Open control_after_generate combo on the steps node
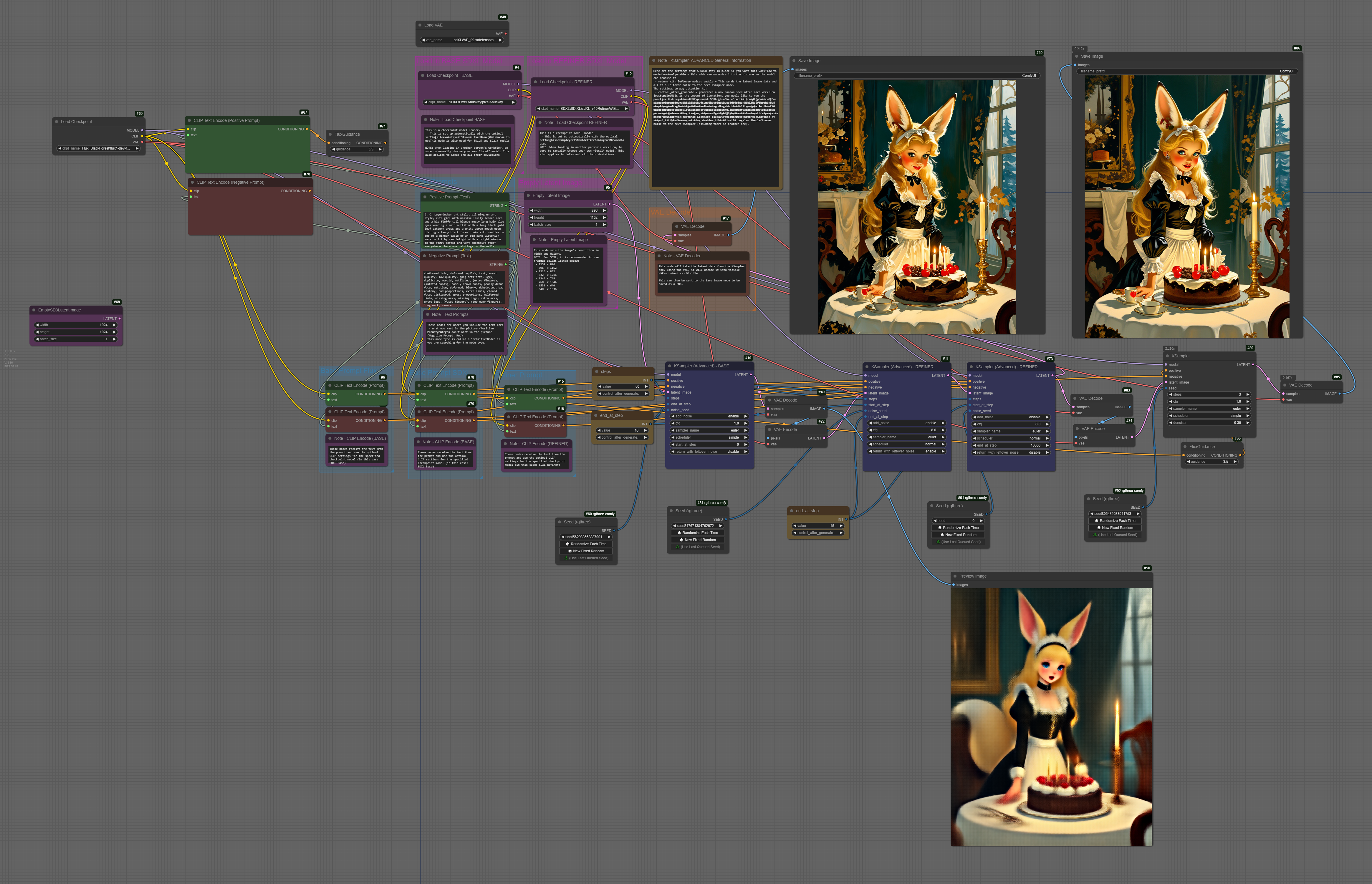 pyautogui.click(x=623, y=394)
